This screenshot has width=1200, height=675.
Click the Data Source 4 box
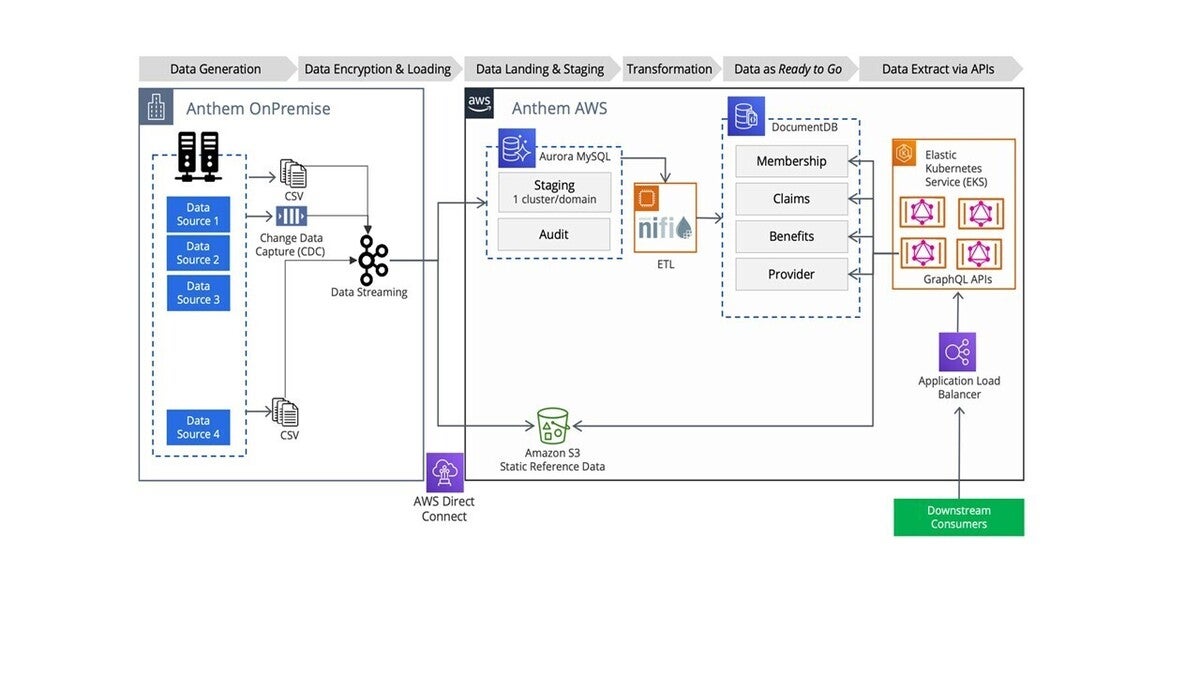point(198,427)
